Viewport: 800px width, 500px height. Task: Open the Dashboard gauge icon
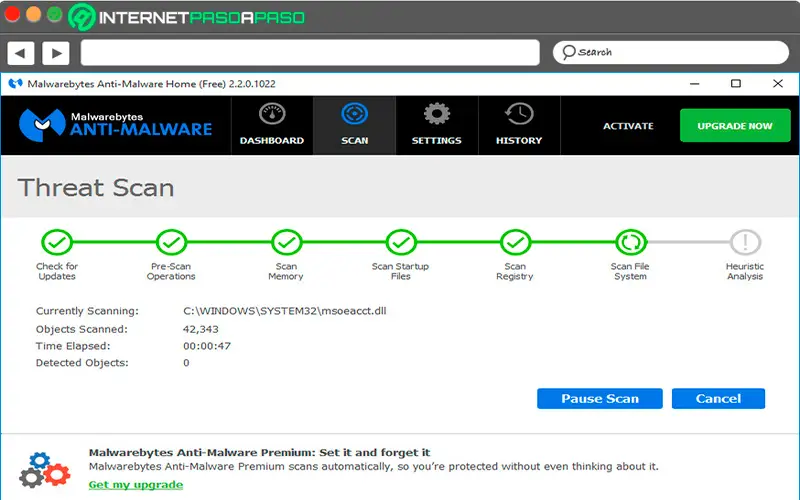coord(272,114)
